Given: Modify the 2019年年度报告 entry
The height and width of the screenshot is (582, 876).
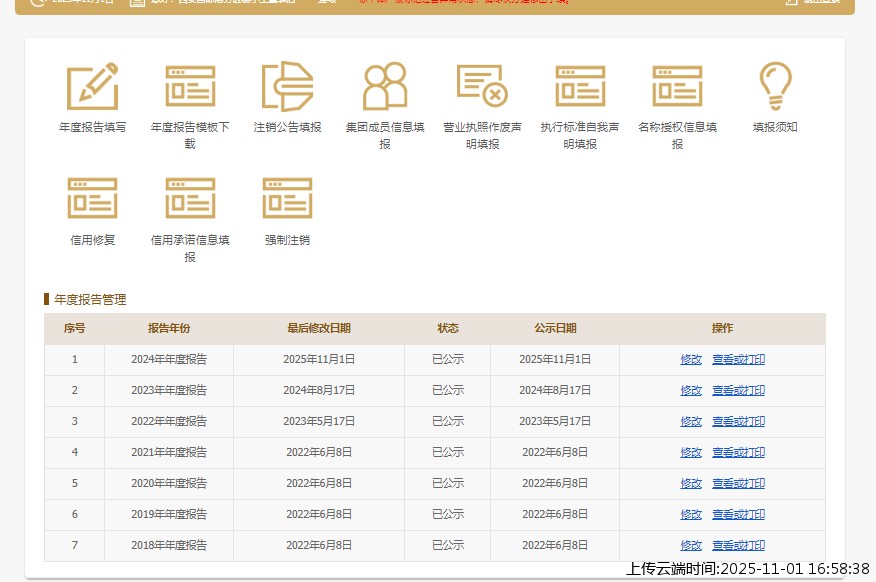Looking at the screenshot, I should point(691,515).
